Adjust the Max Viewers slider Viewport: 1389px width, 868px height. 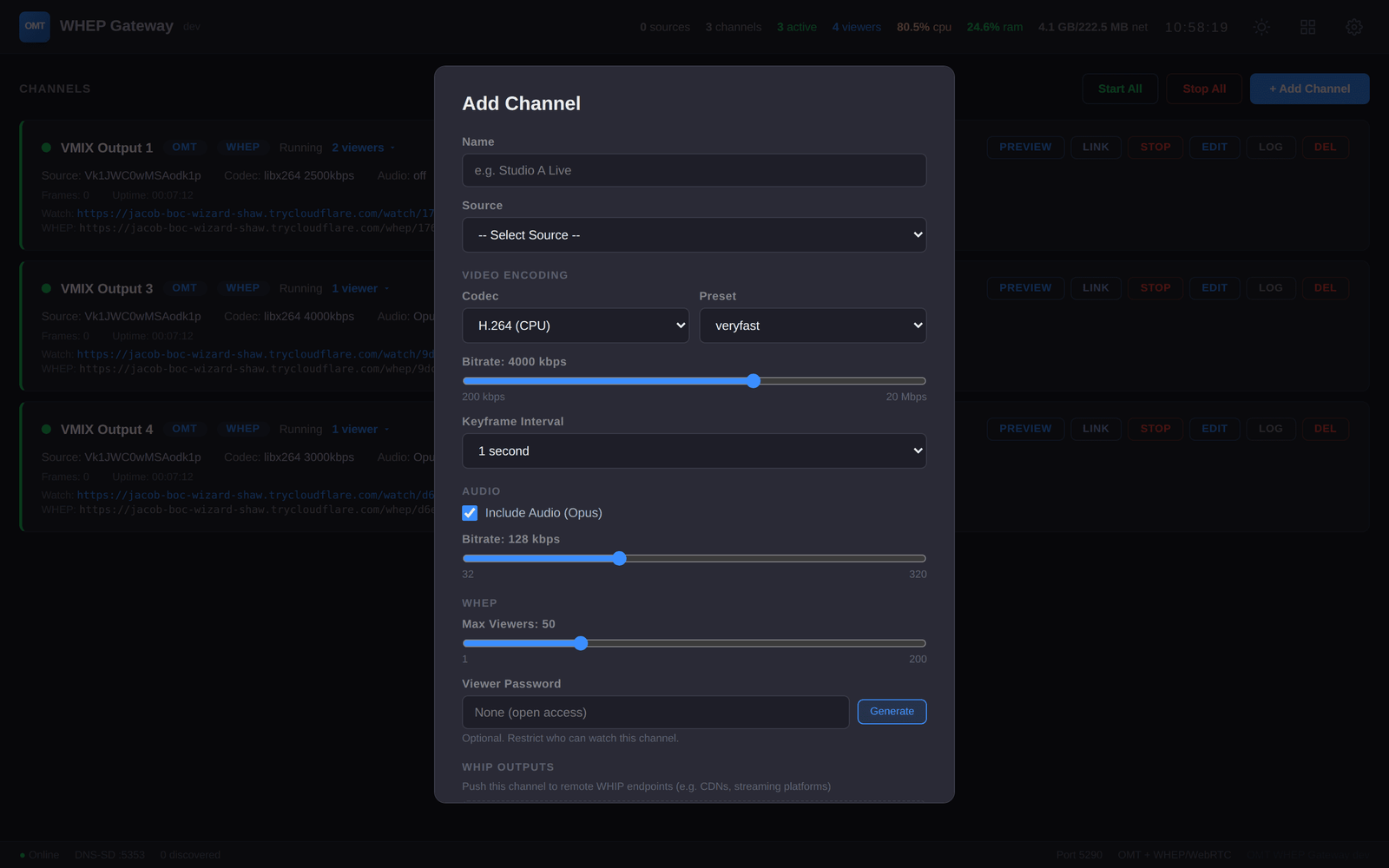pyautogui.click(x=580, y=643)
